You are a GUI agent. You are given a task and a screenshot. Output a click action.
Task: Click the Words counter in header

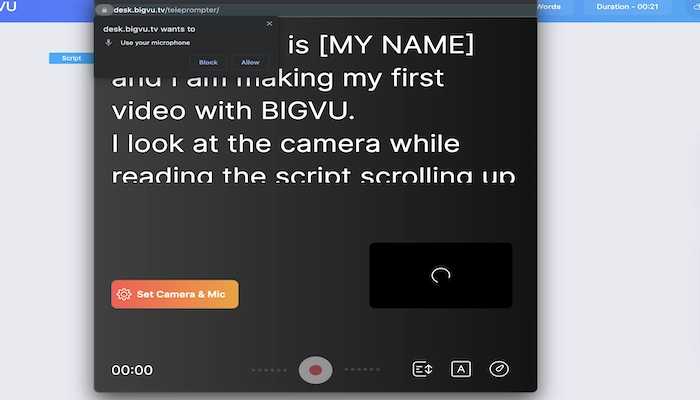tap(548, 6)
